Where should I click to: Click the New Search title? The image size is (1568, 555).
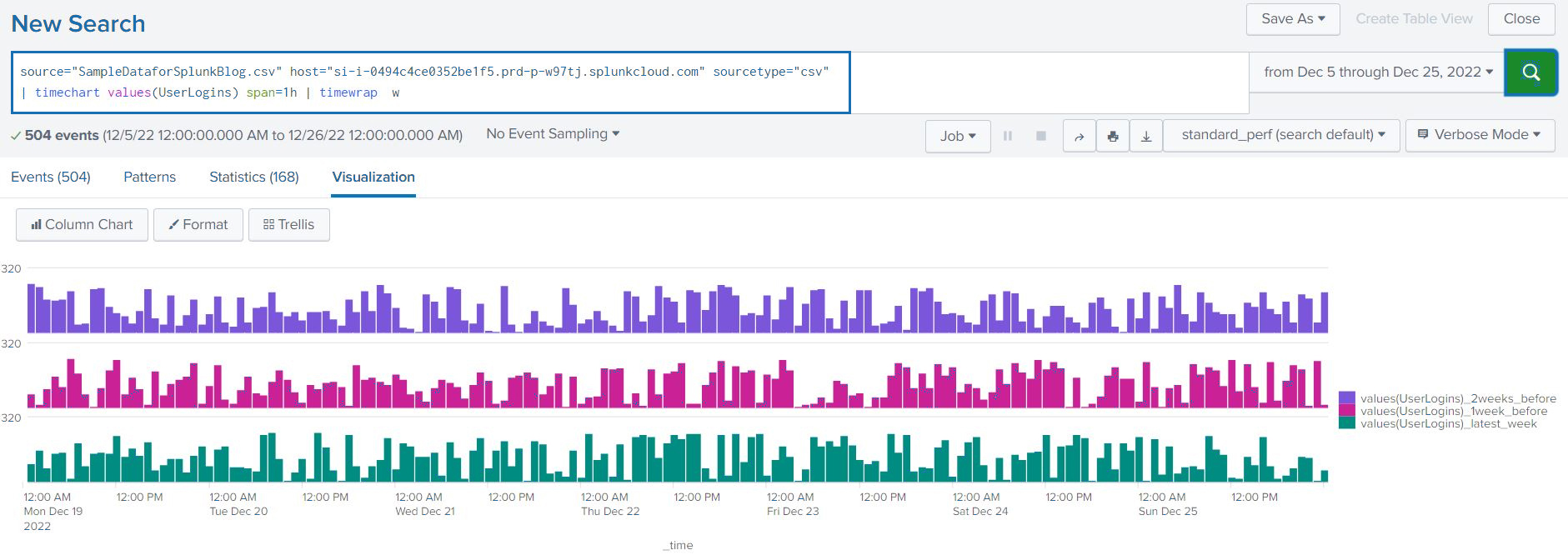point(78,24)
